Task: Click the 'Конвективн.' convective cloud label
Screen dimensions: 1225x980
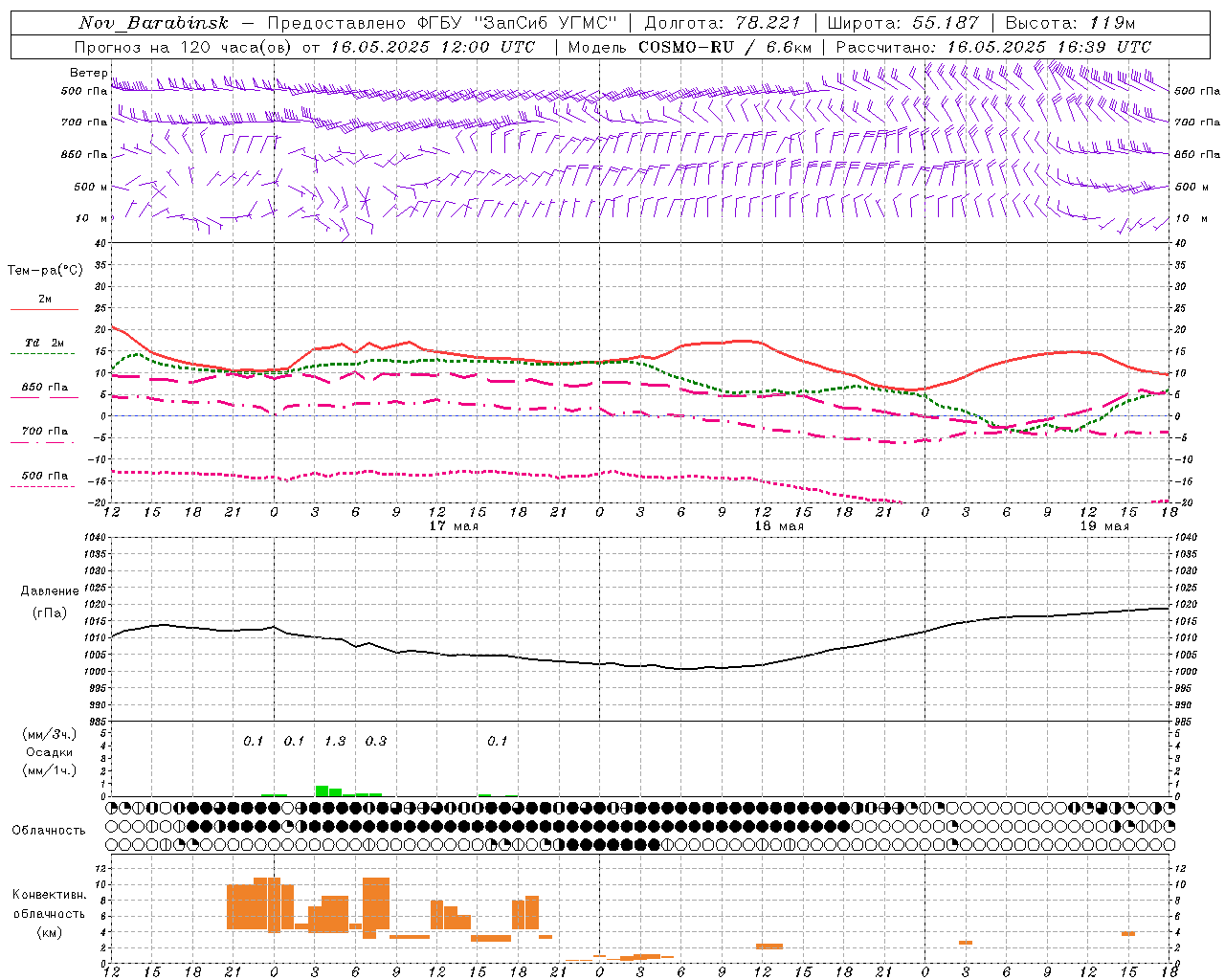Action: 49,895
